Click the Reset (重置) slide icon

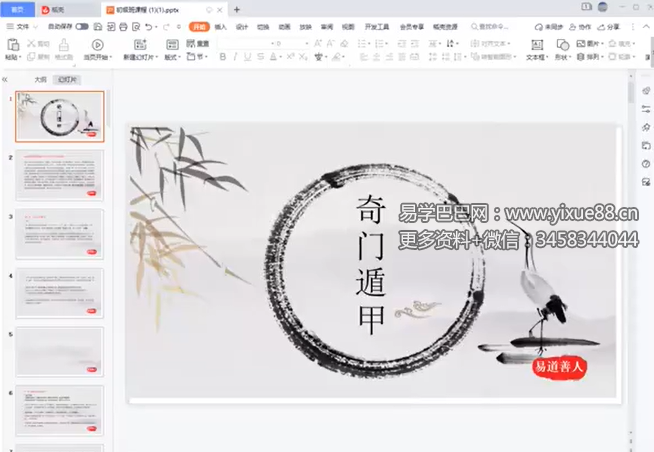[x=198, y=43]
